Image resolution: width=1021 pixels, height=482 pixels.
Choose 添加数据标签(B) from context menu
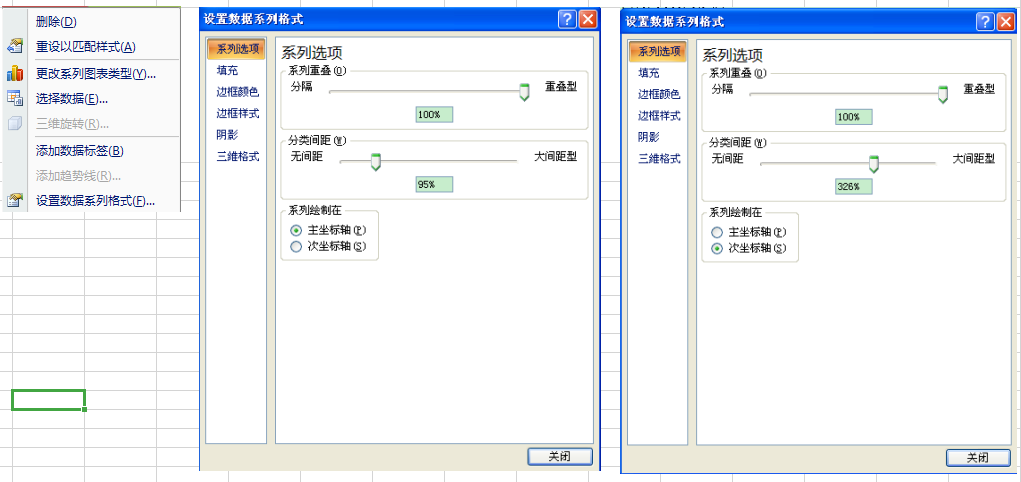click(79, 150)
